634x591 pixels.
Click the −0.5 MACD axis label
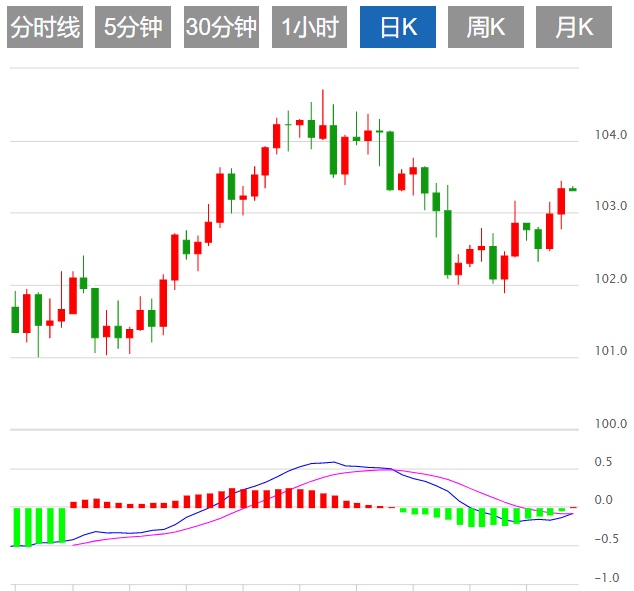click(606, 538)
